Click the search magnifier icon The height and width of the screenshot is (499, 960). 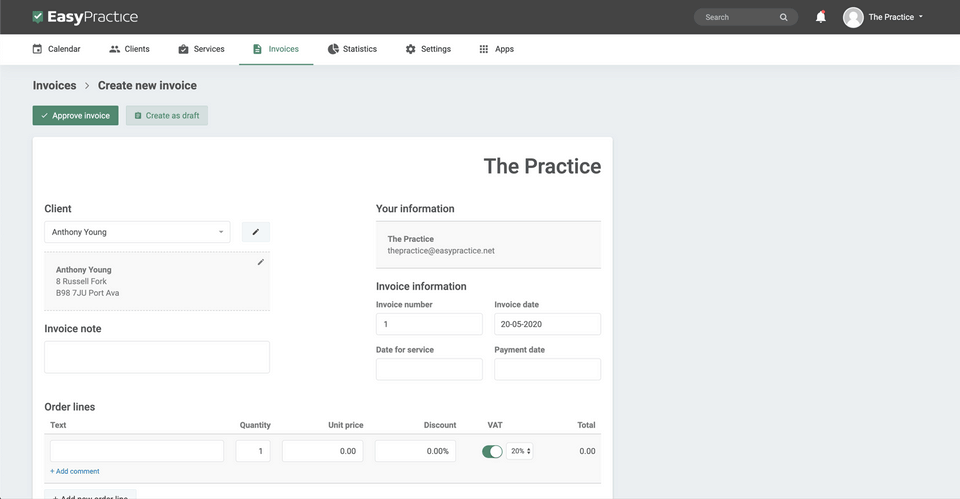coord(783,17)
